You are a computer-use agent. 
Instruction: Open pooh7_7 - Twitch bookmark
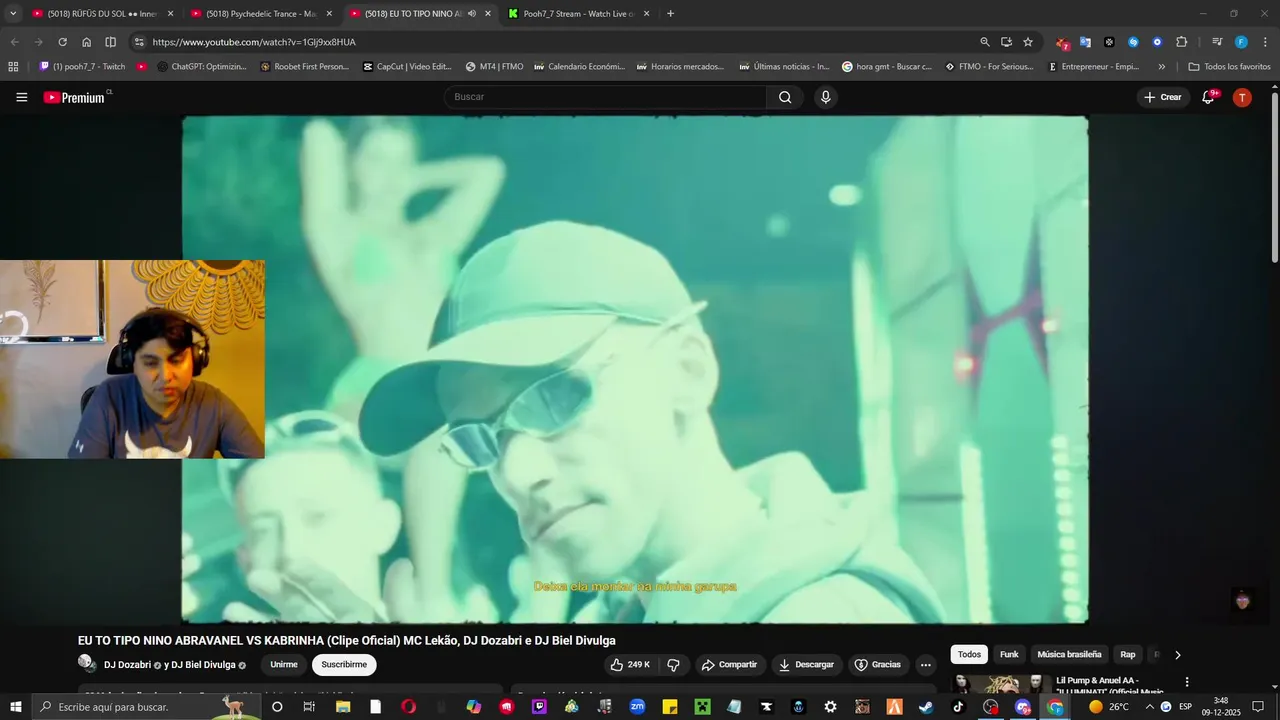(82, 67)
